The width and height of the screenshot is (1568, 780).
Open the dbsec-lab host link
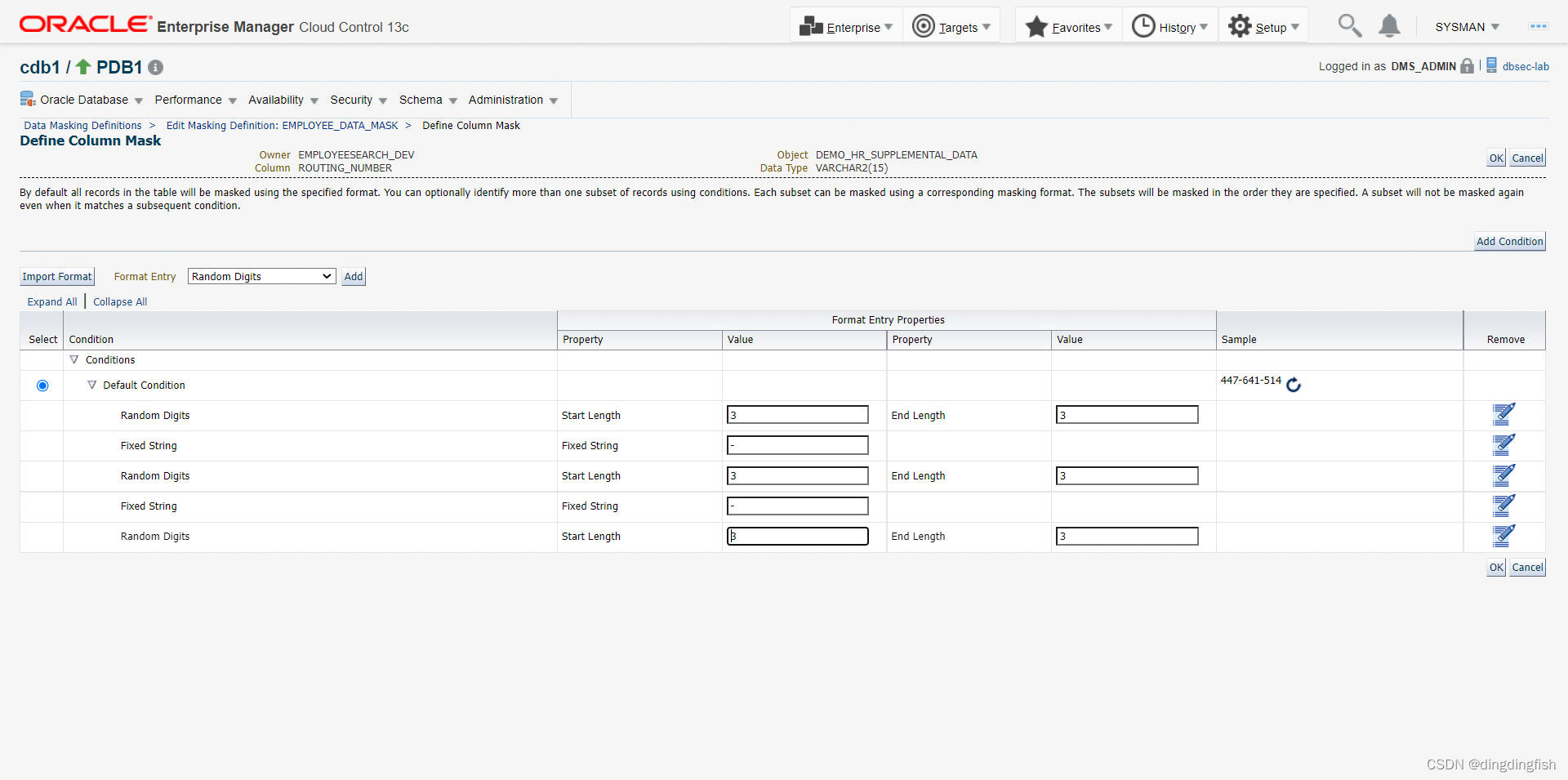(x=1526, y=67)
